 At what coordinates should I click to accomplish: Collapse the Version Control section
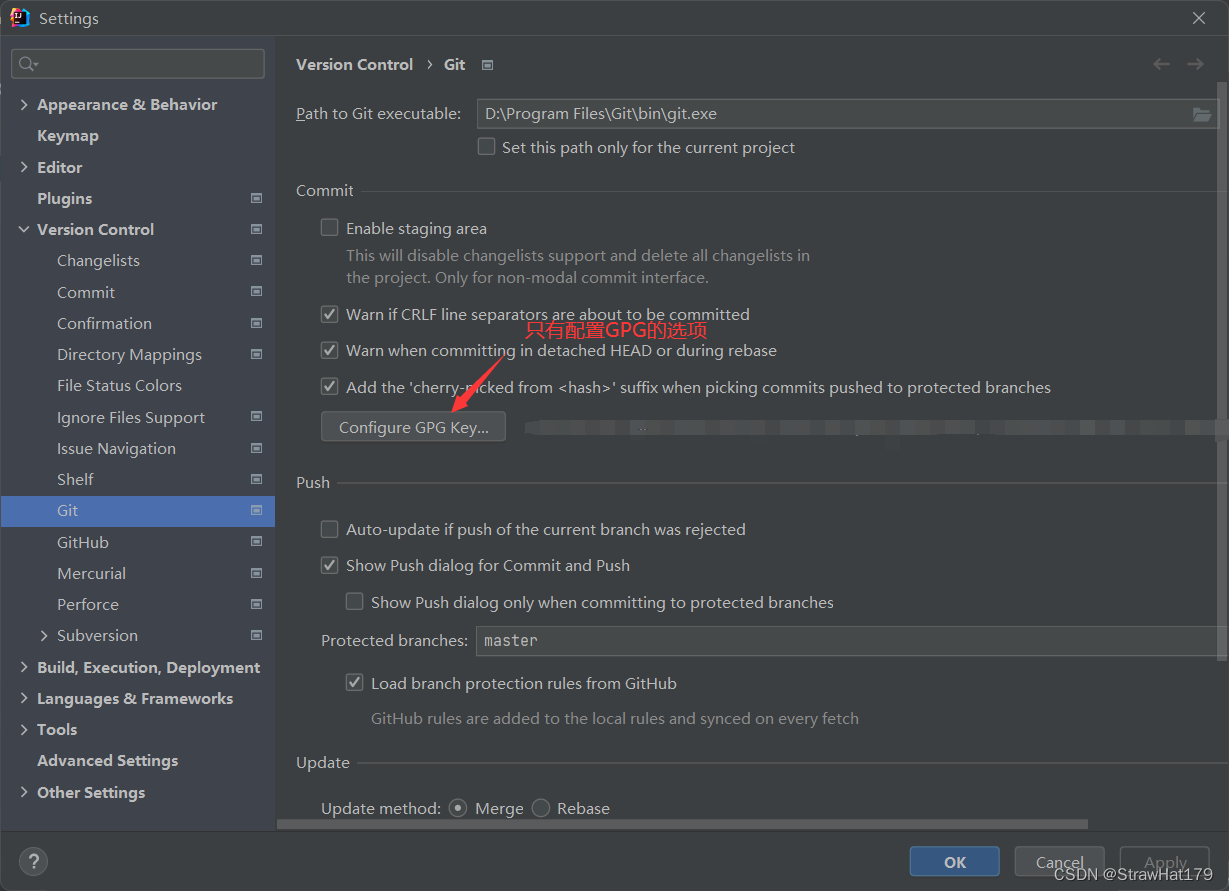(24, 229)
